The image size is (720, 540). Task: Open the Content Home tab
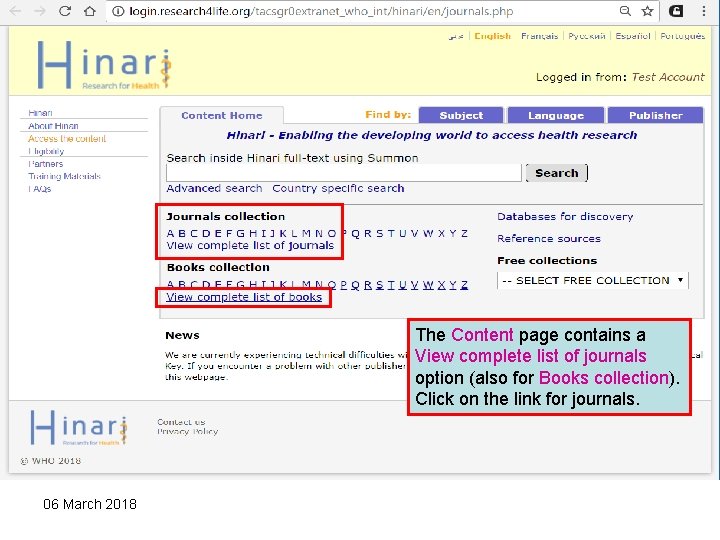click(x=221, y=115)
